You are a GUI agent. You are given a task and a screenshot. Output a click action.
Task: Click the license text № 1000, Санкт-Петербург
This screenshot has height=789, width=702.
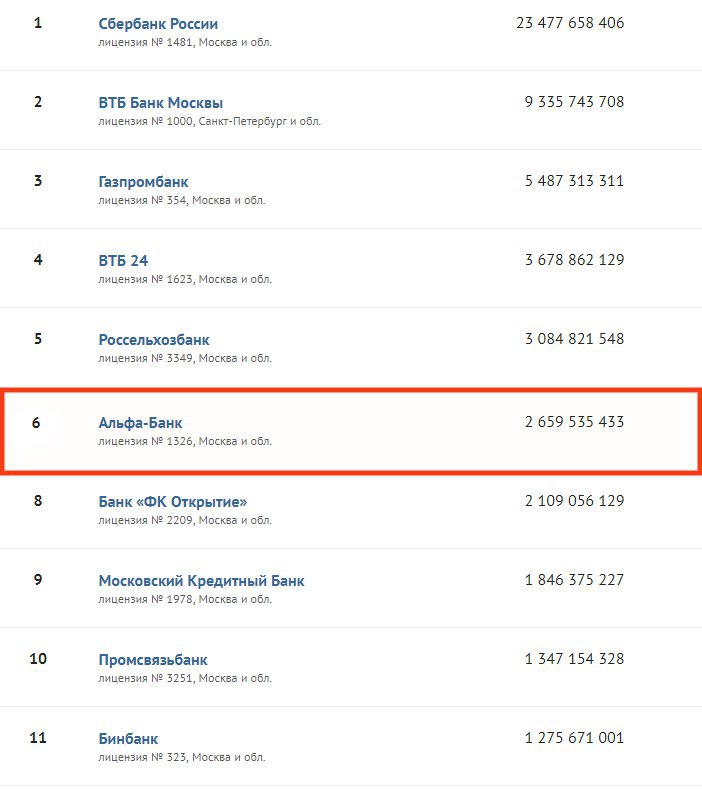click(x=209, y=121)
